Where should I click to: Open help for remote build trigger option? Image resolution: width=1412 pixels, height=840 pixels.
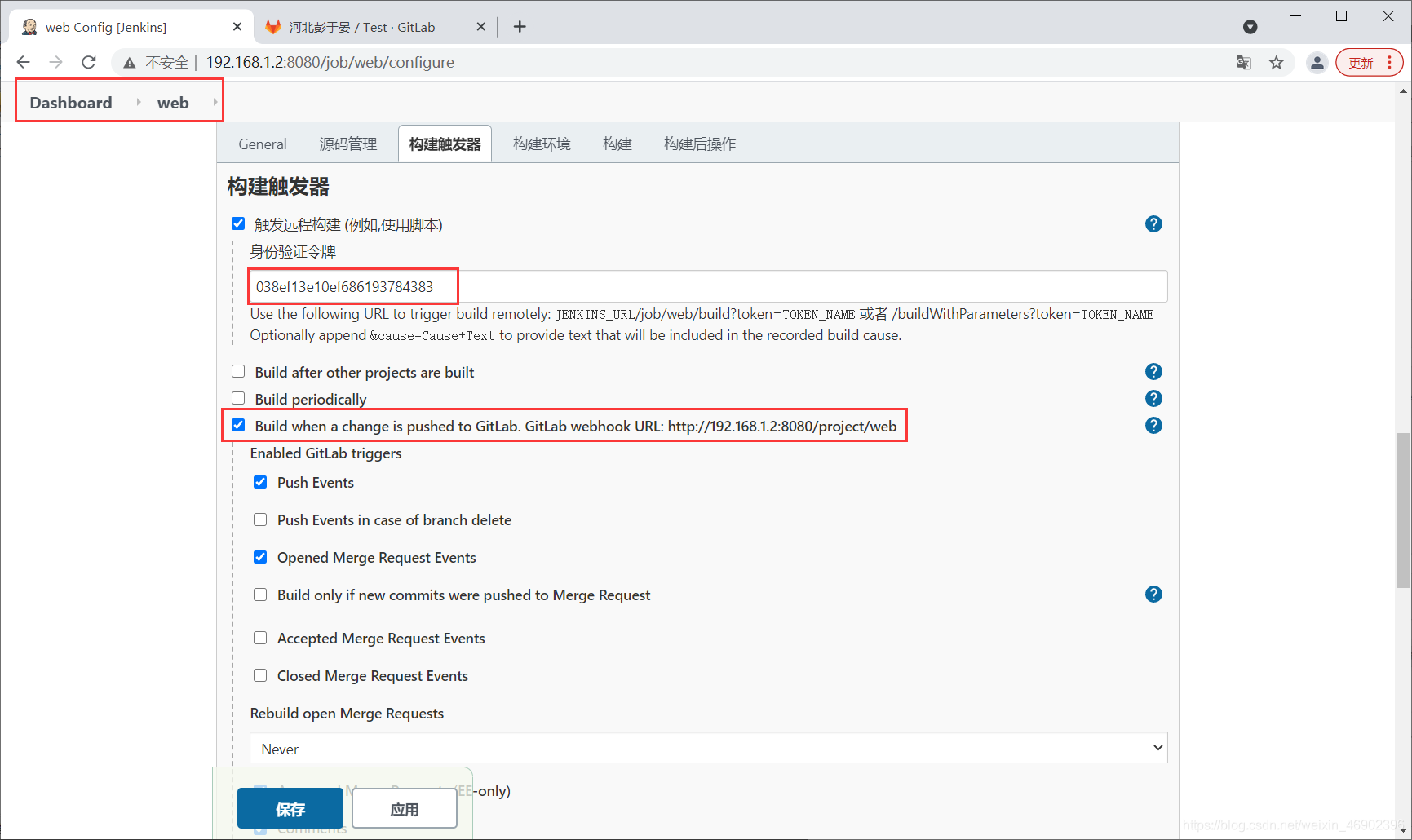[1153, 223]
